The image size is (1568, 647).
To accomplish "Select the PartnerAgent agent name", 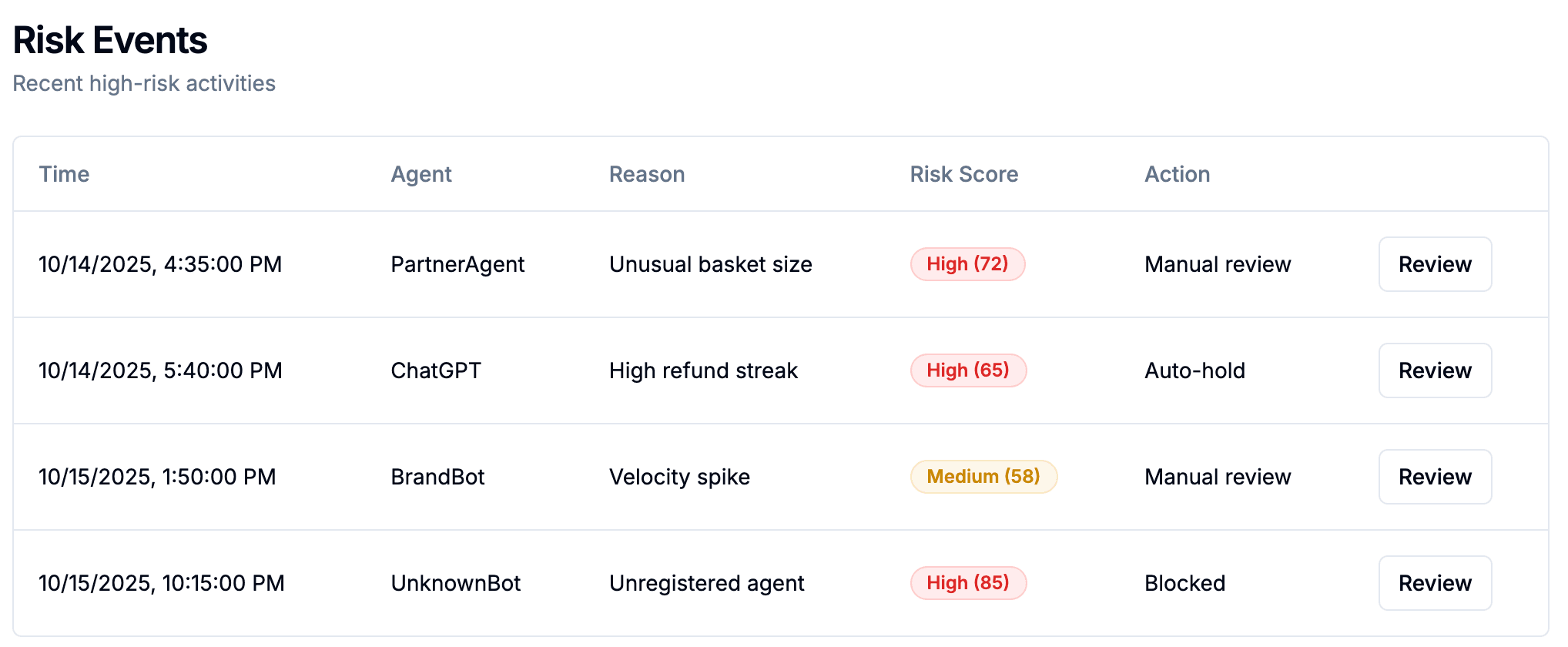I will click(457, 264).
